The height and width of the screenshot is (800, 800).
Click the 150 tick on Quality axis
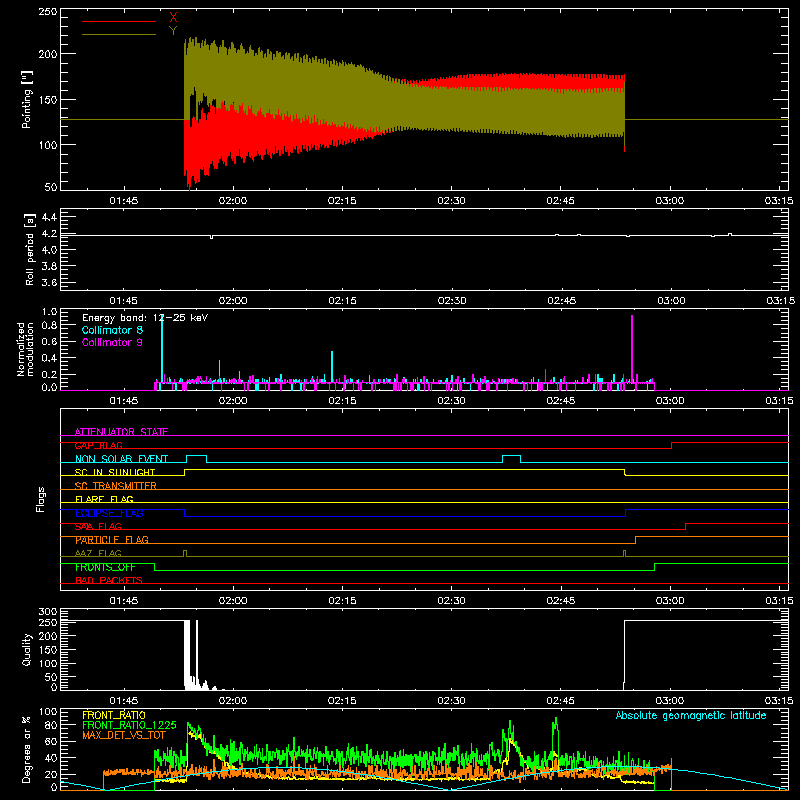[48, 651]
